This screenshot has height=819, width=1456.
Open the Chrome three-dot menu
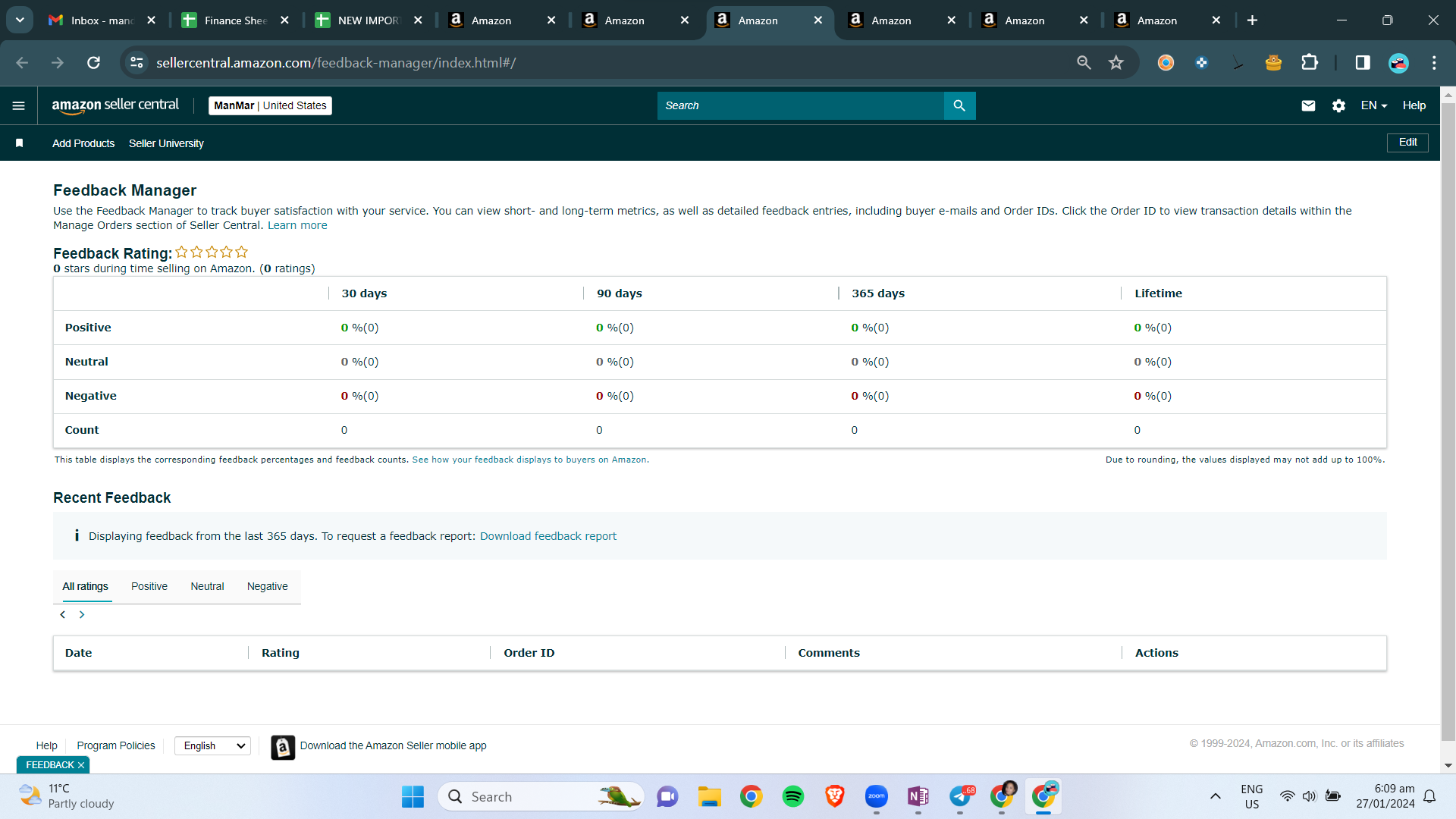1434,63
